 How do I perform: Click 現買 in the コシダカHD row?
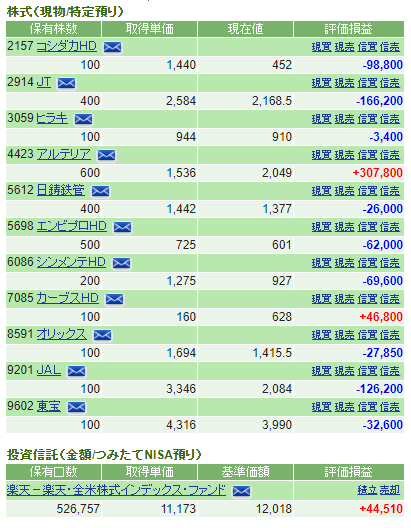(321, 47)
